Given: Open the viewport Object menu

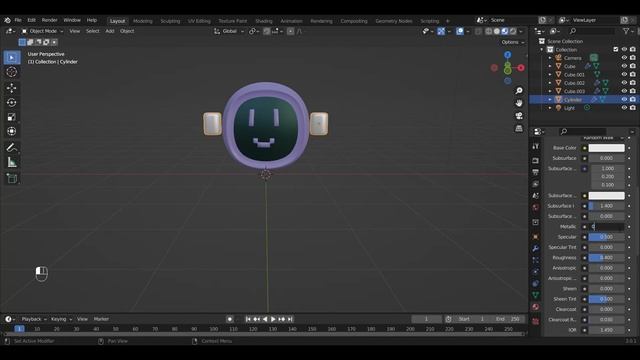Looking at the screenshot, I should point(127,31).
